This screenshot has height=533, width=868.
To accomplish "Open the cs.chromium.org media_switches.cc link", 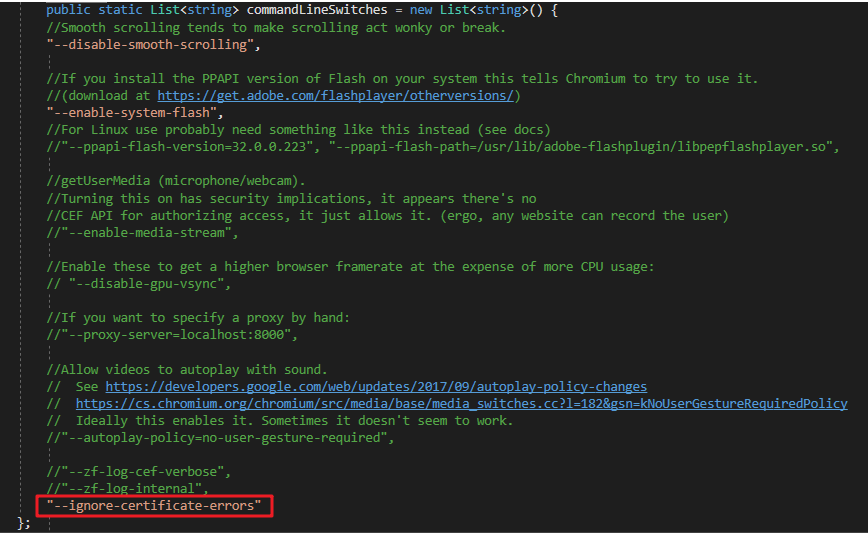I will 461,403.
